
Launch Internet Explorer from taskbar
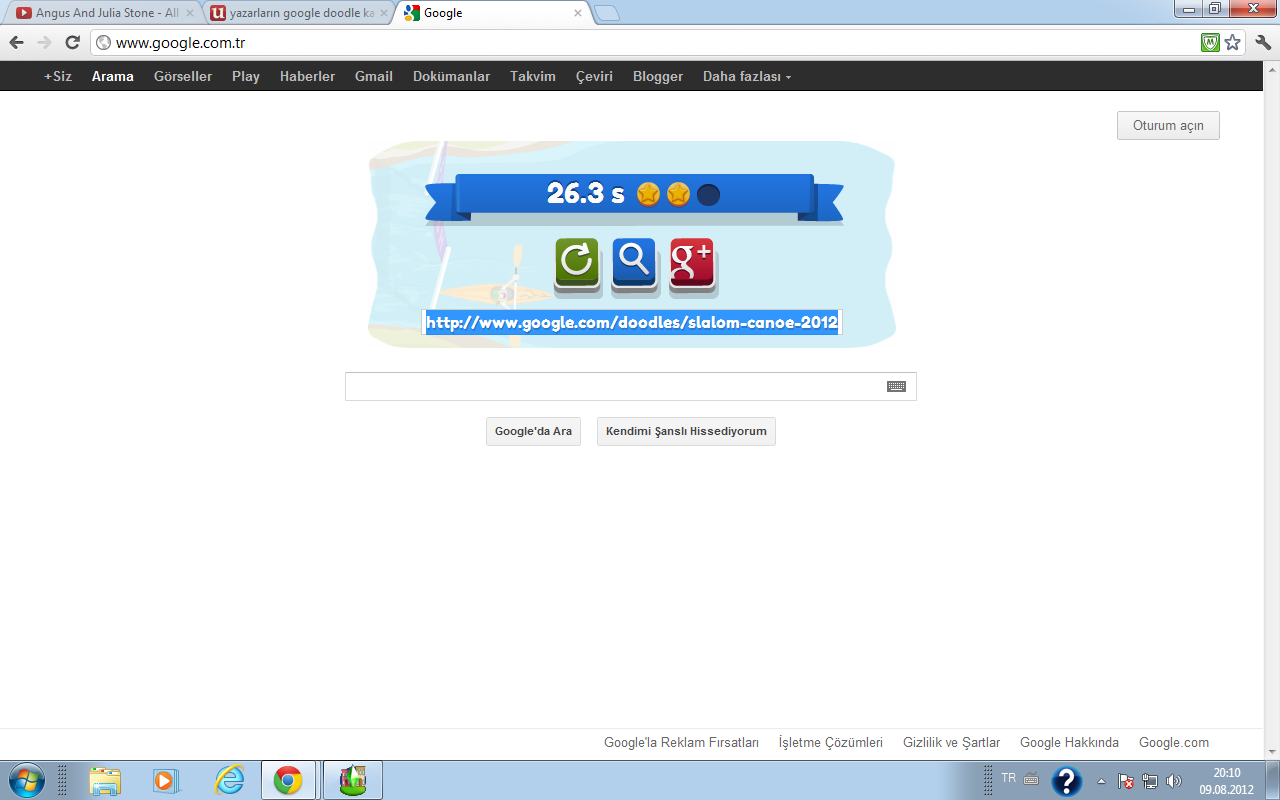(x=229, y=781)
